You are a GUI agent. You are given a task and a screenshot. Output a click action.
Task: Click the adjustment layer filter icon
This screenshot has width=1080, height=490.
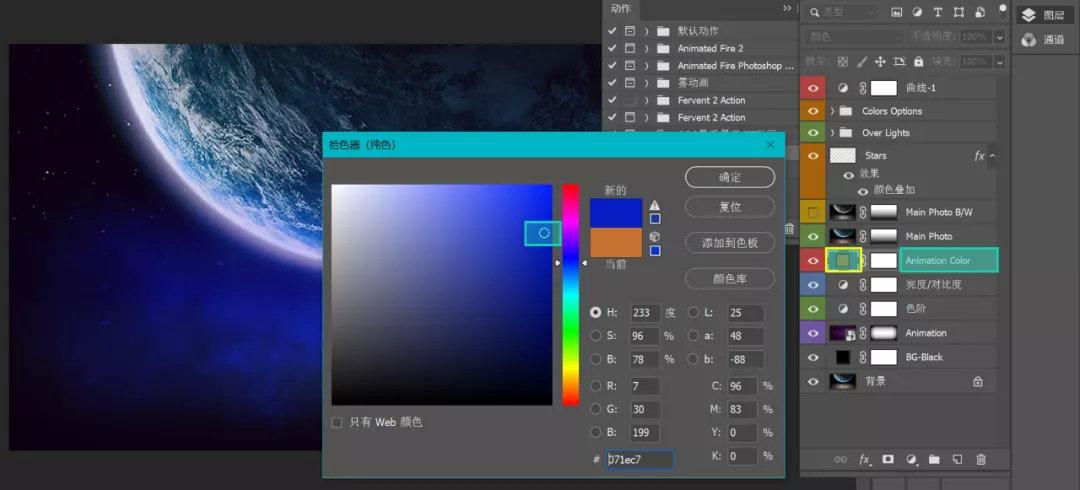(917, 12)
